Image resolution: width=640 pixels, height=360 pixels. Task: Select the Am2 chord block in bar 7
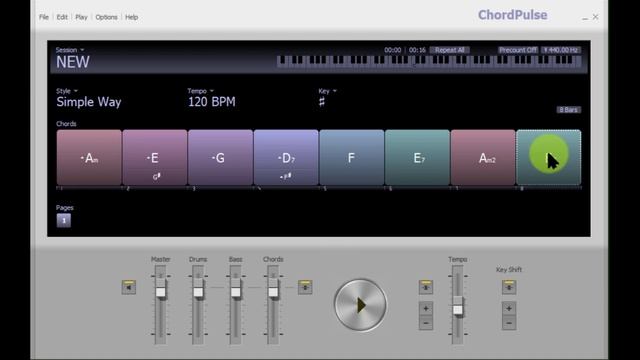pos(483,158)
